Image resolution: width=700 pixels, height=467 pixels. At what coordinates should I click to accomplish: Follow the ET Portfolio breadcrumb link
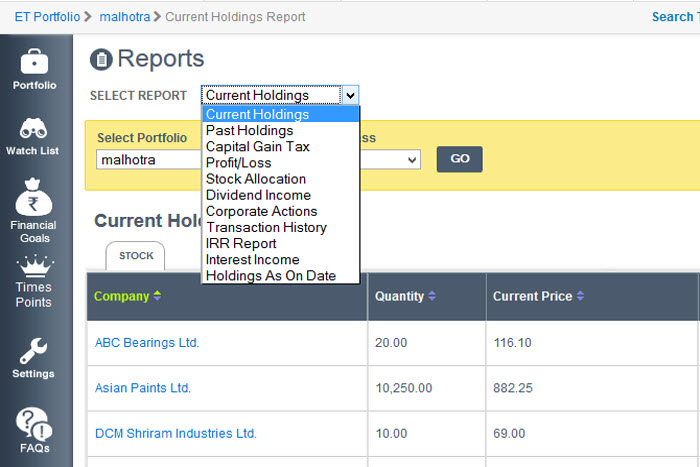coord(47,17)
